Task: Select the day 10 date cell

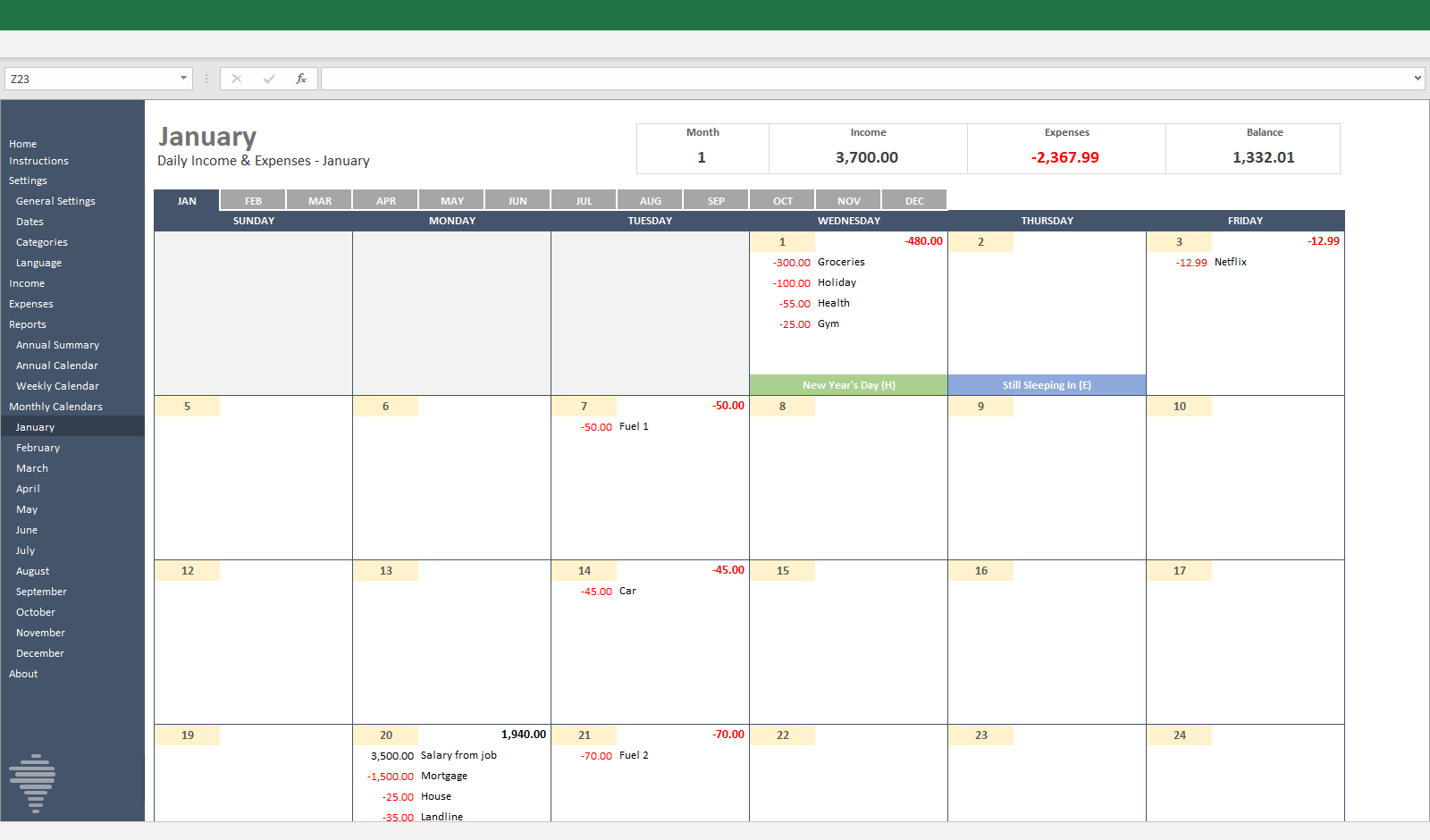Action: (x=1180, y=406)
